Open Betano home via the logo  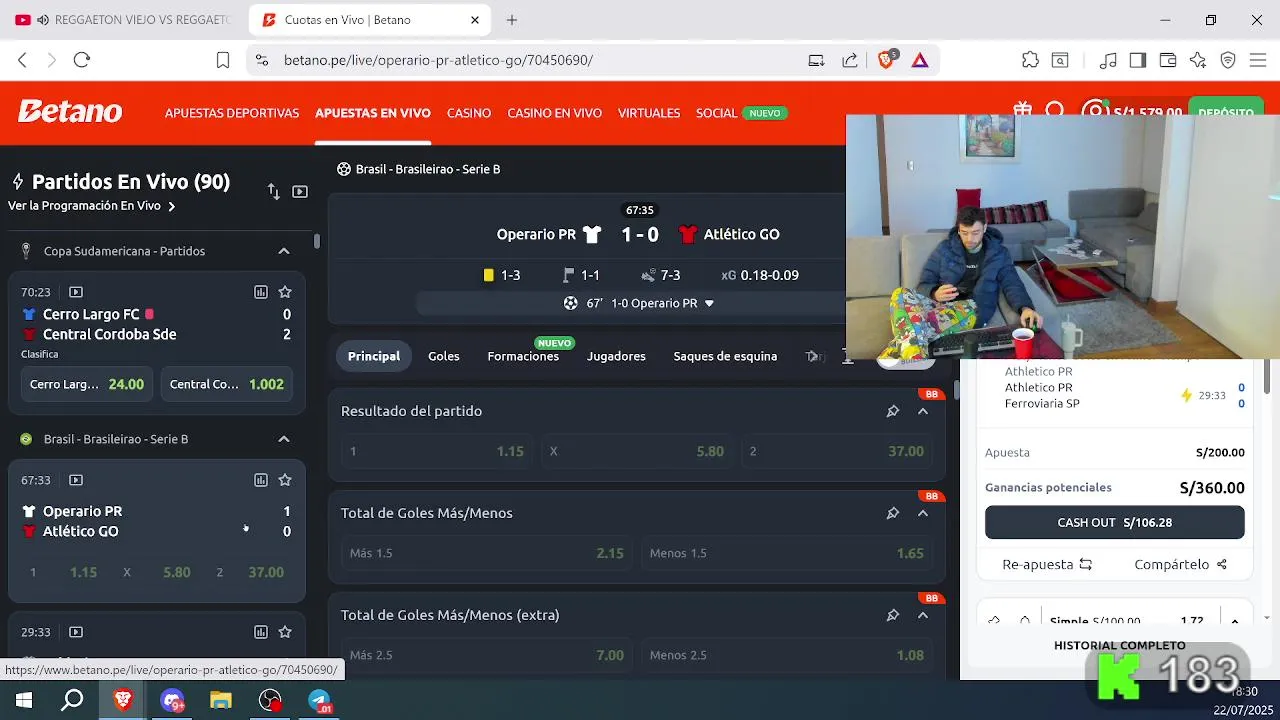pos(70,112)
